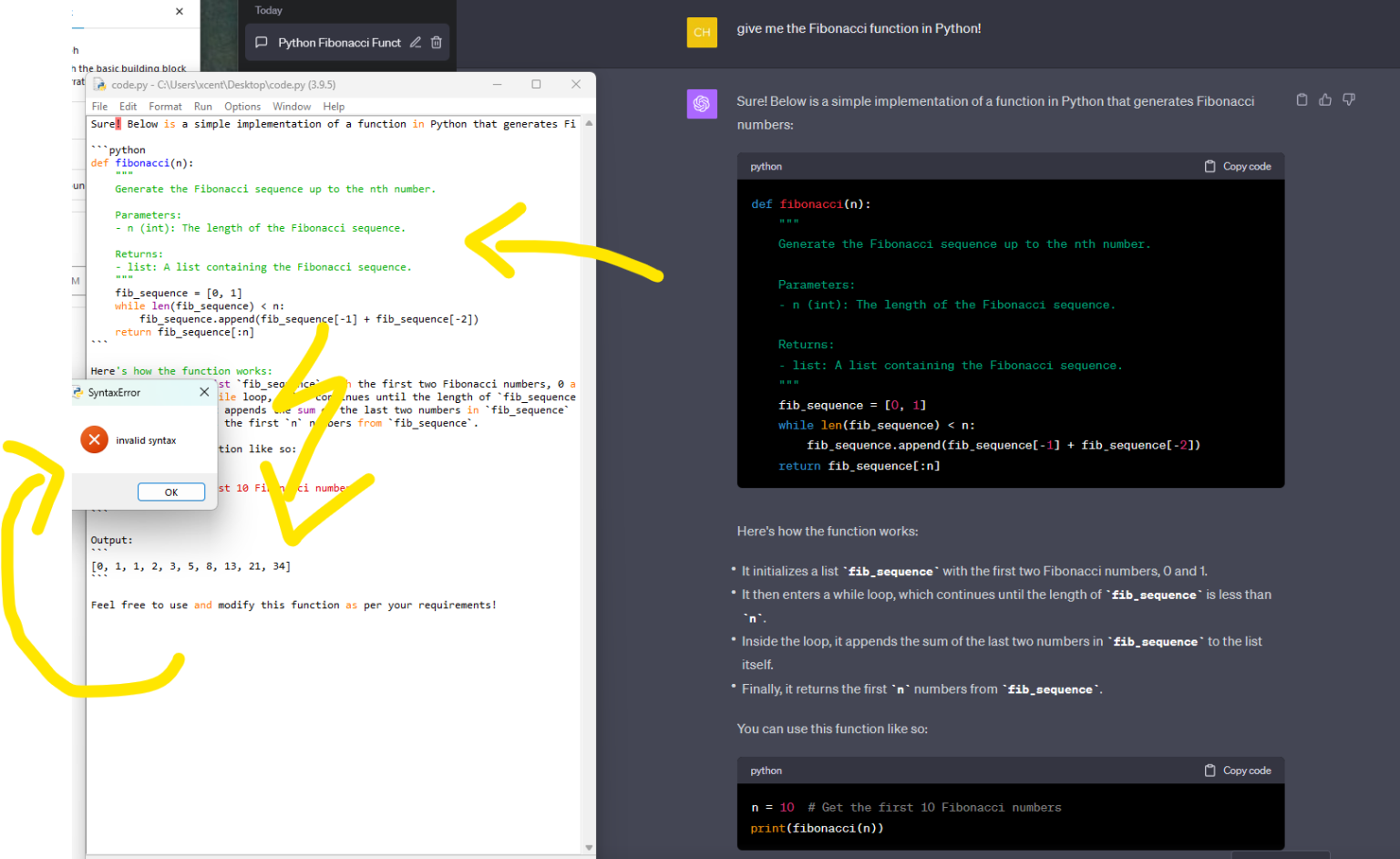Click the red invalid syntax error icon
1400x859 pixels.
pos(94,440)
